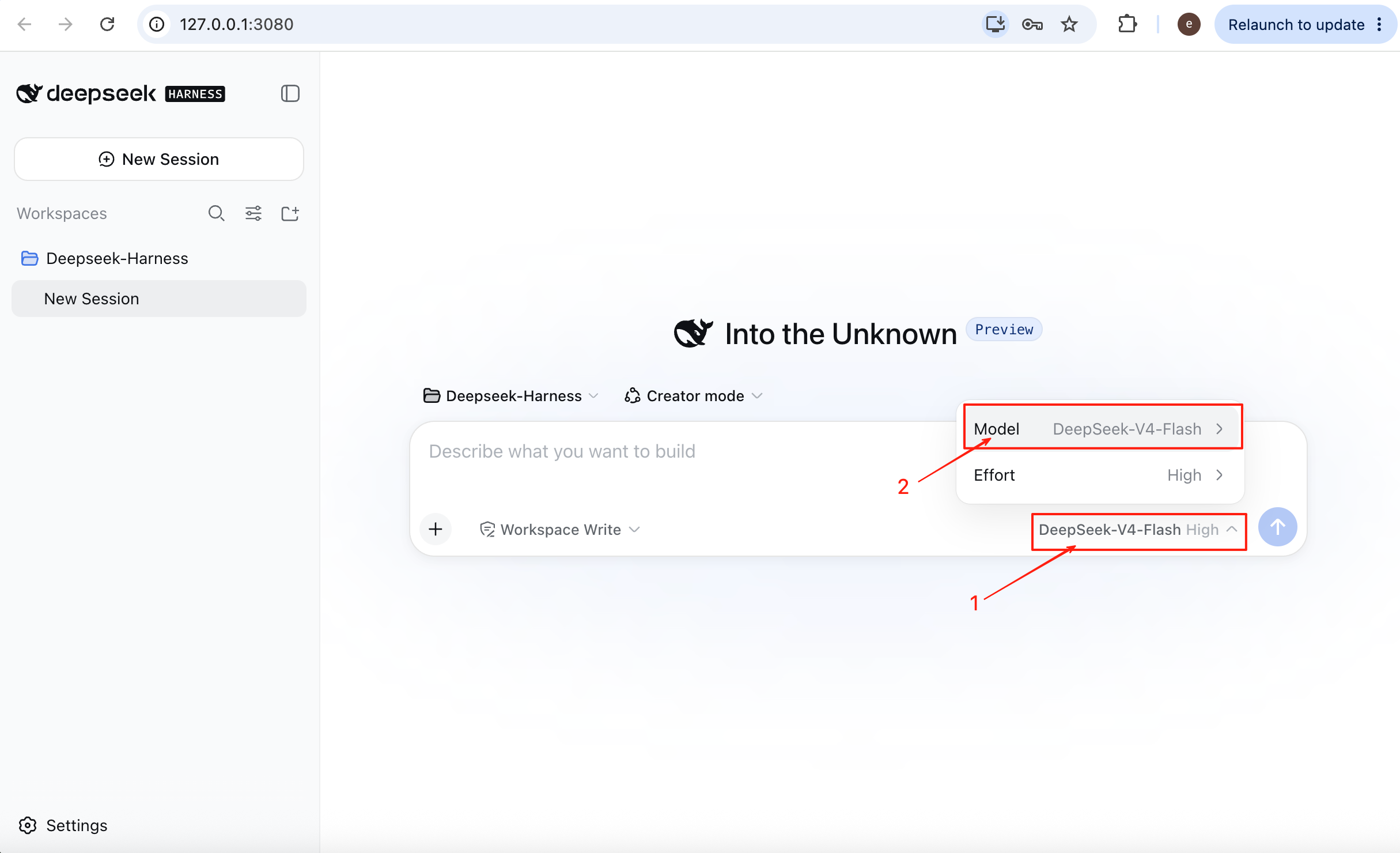Bookmark this page with star

coord(1069,24)
